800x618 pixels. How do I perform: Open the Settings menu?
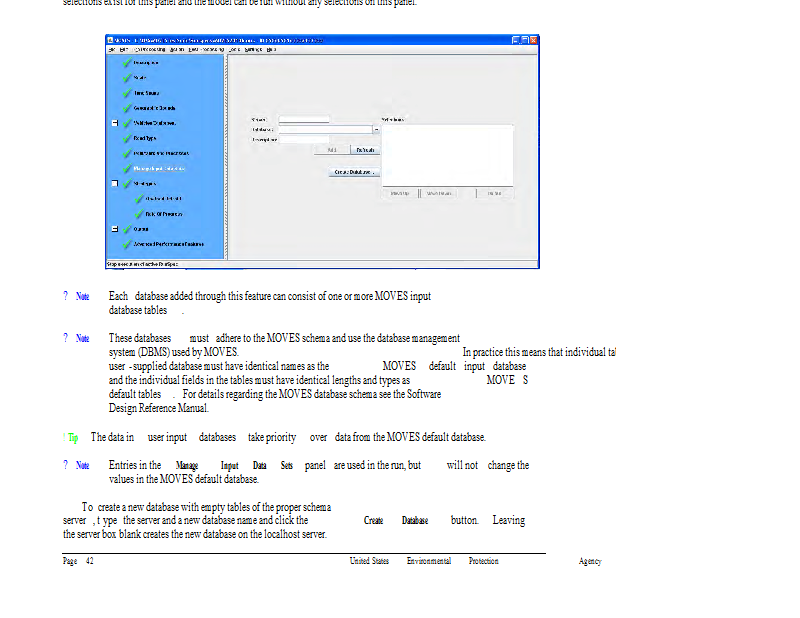tap(252, 48)
